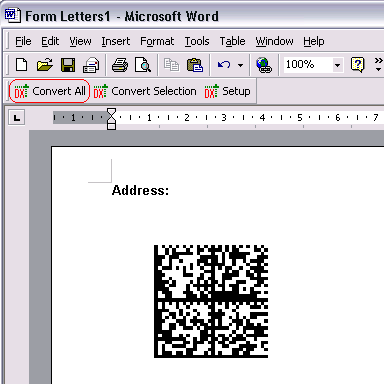This screenshot has height=384, width=384.
Task: Click the Address: text in the document
Action: [x=140, y=190]
